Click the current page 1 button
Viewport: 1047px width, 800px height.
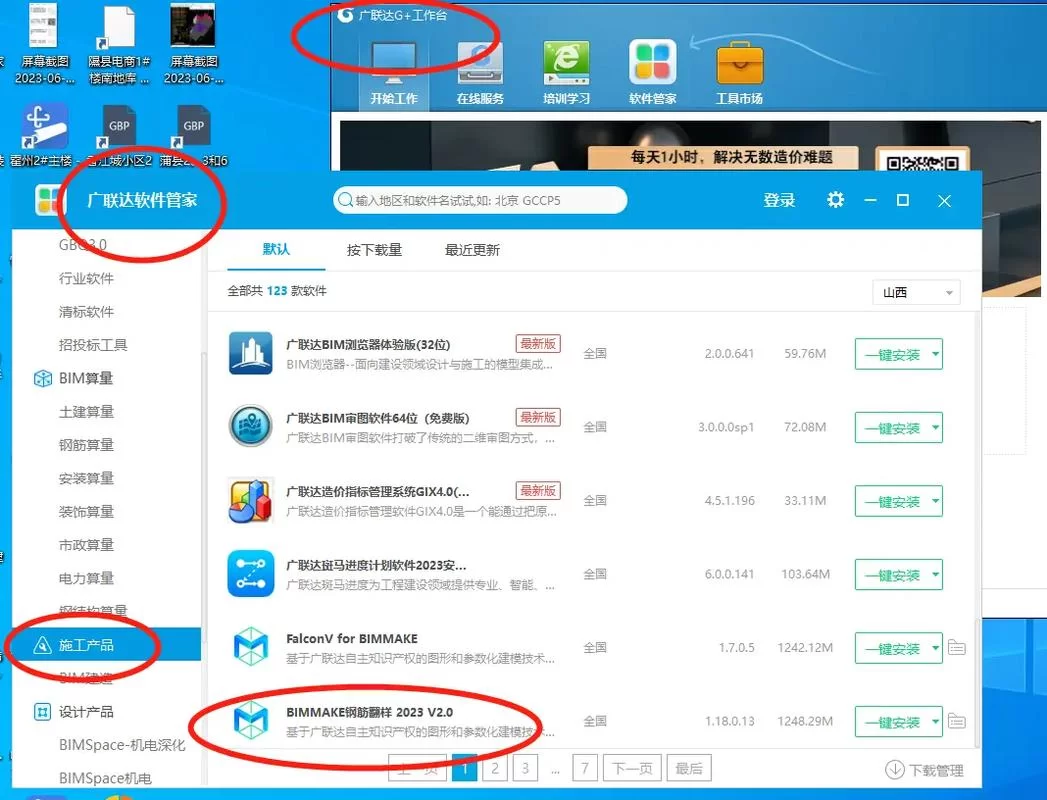pyautogui.click(x=465, y=768)
